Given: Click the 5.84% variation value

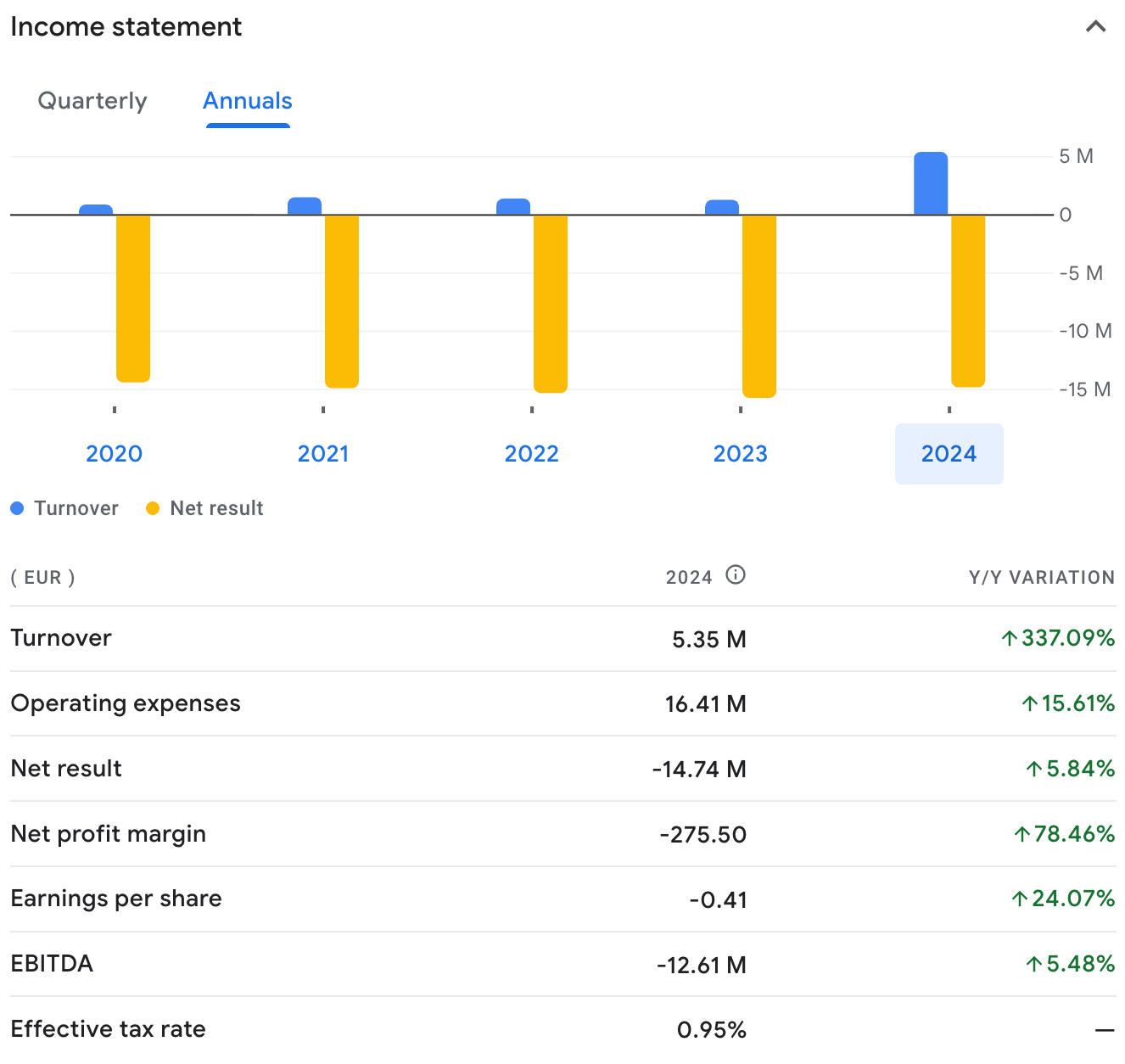Looking at the screenshot, I should (1071, 769).
